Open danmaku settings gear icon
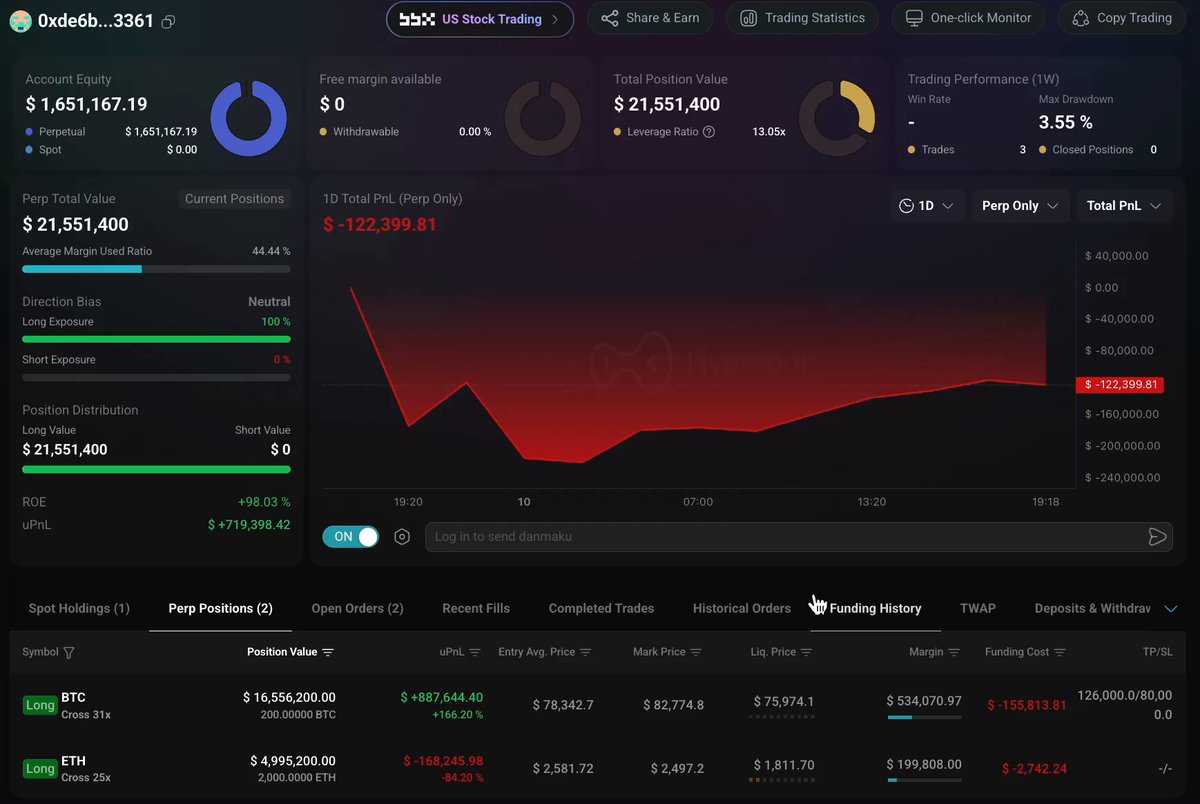 pos(402,537)
